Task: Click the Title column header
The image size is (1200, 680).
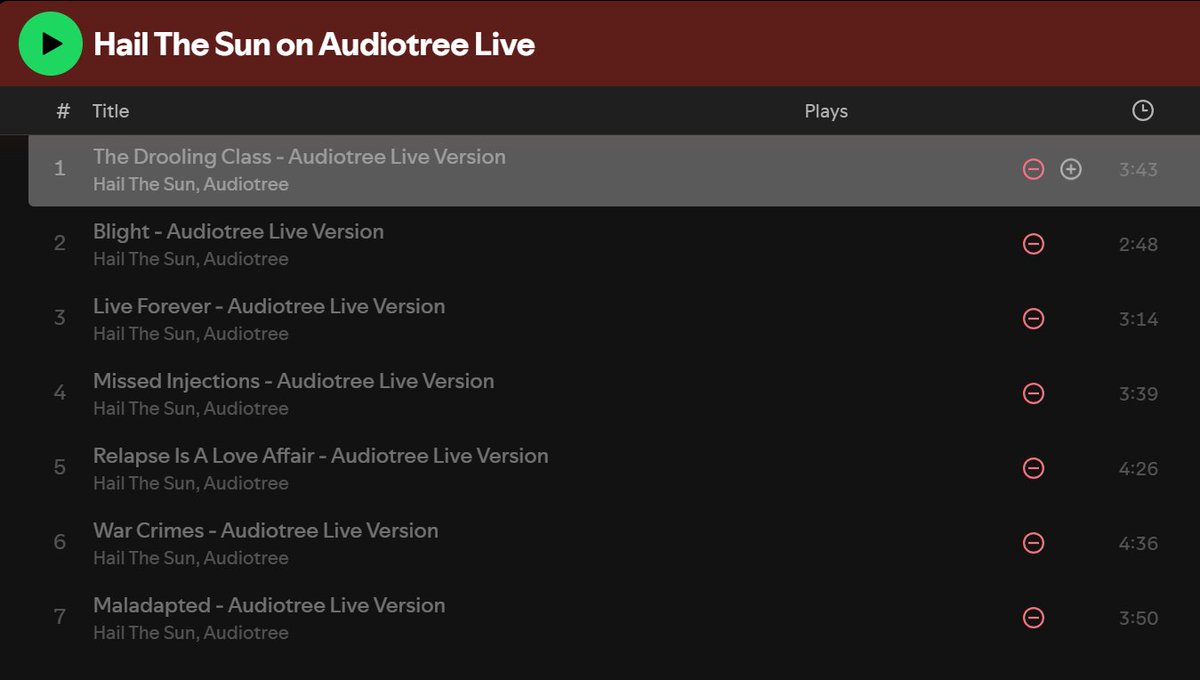Action: pos(111,111)
